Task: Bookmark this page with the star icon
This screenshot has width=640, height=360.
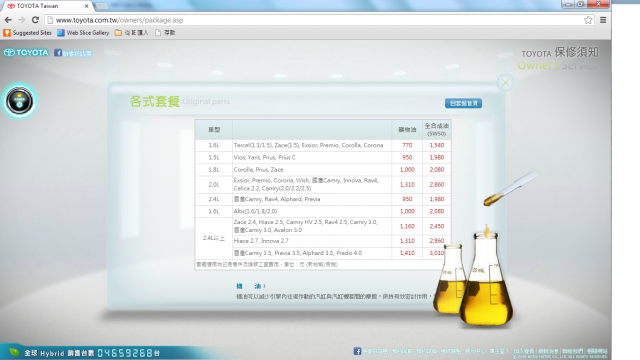Action: [588, 20]
